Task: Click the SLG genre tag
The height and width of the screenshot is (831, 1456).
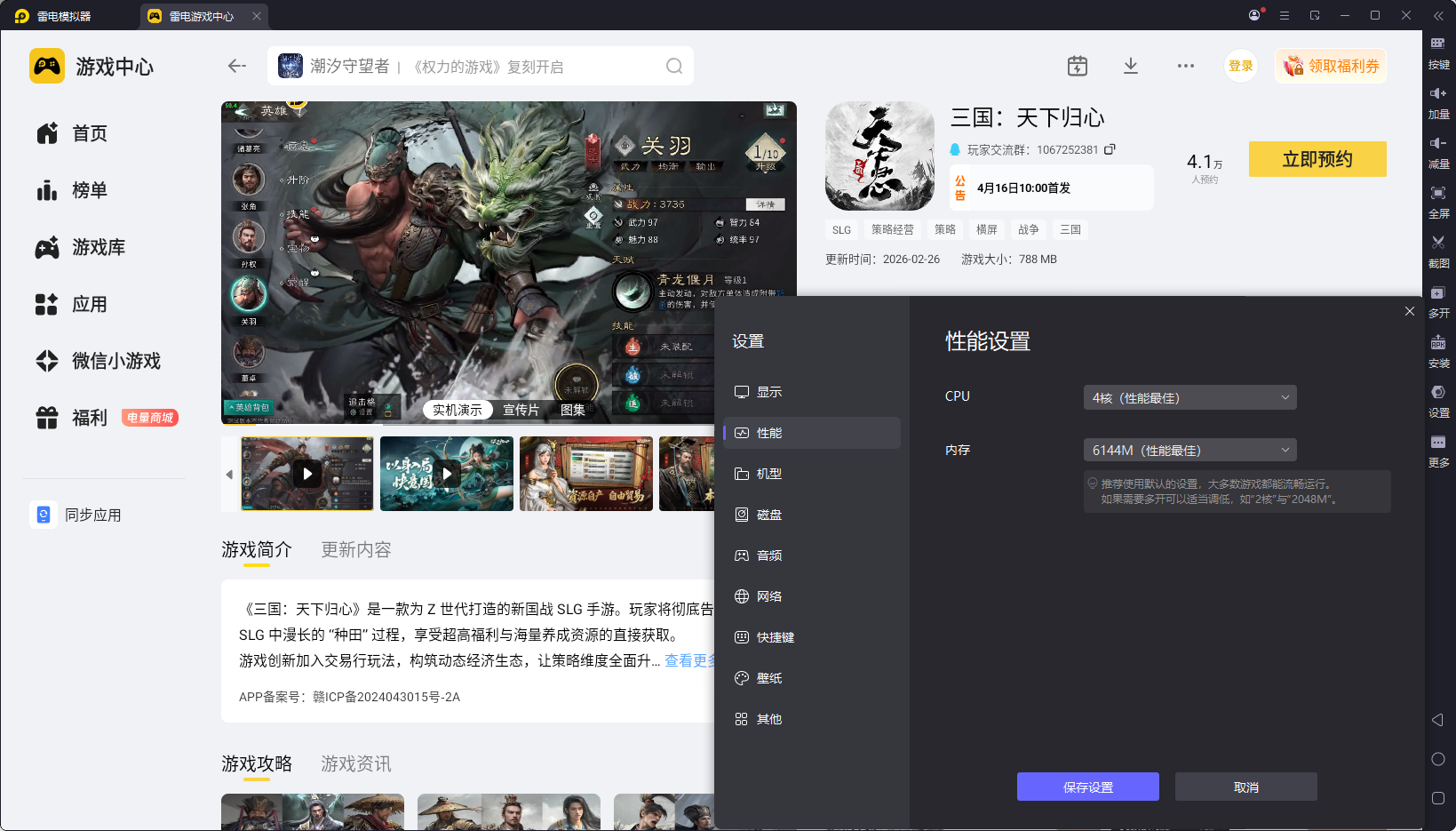Action: [x=841, y=229]
